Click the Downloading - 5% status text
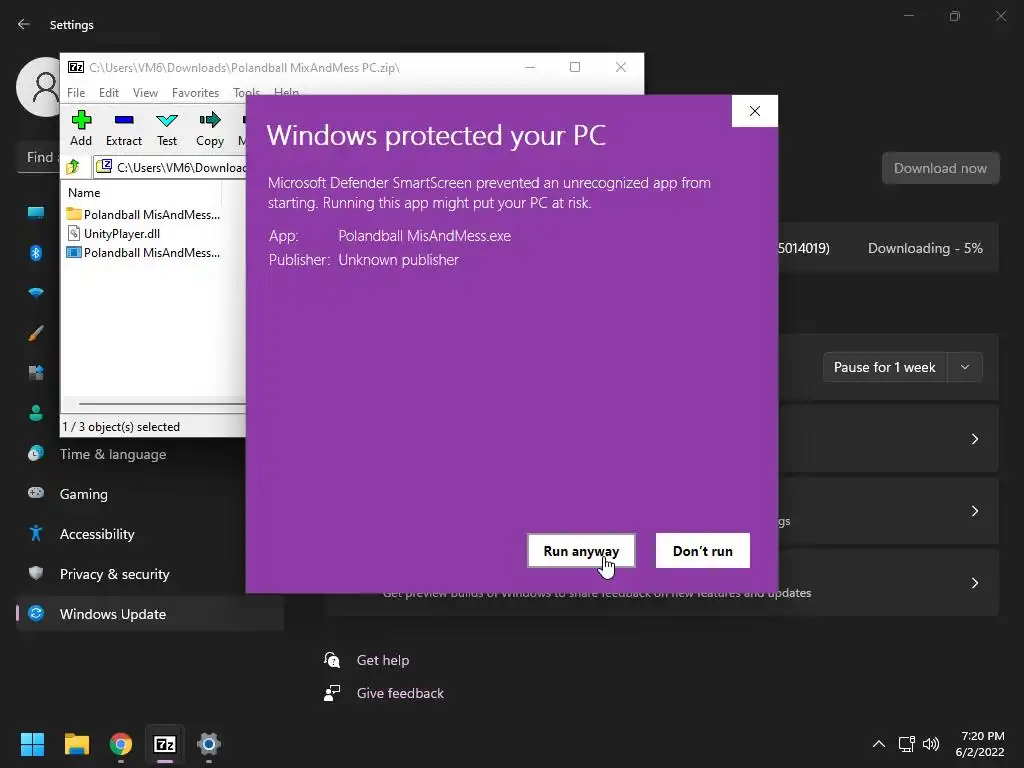This screenshot has height=768, width=1024. point(925,248)
